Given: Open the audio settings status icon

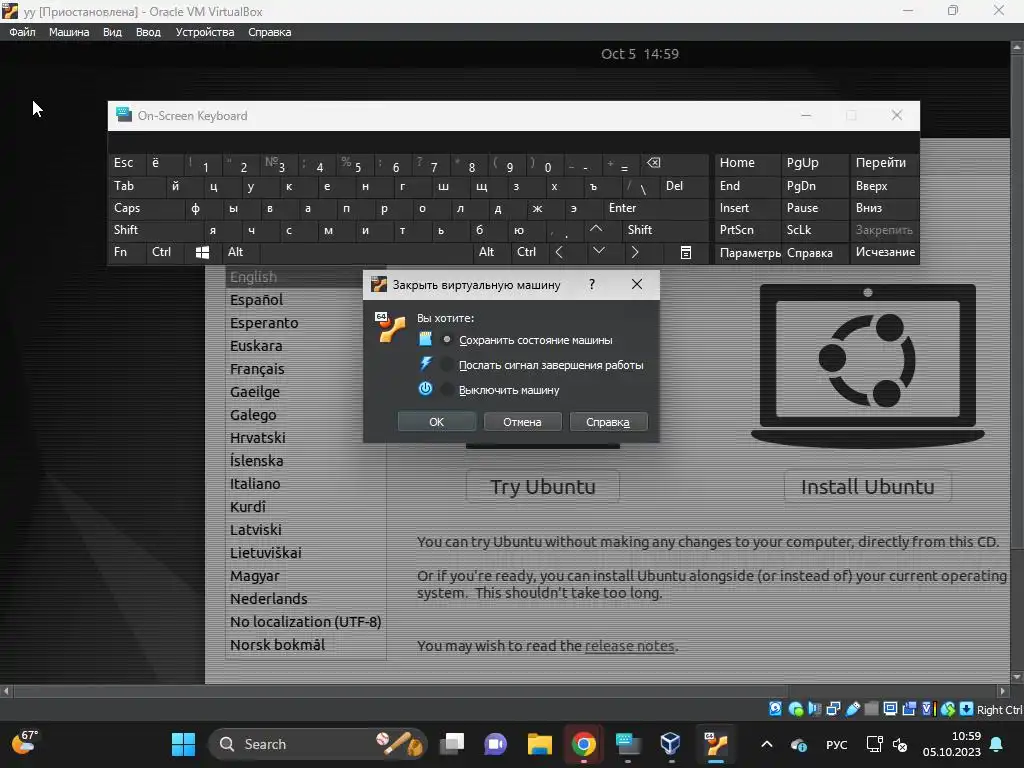Looking at the screenshot, I should (x=814, y=709).
